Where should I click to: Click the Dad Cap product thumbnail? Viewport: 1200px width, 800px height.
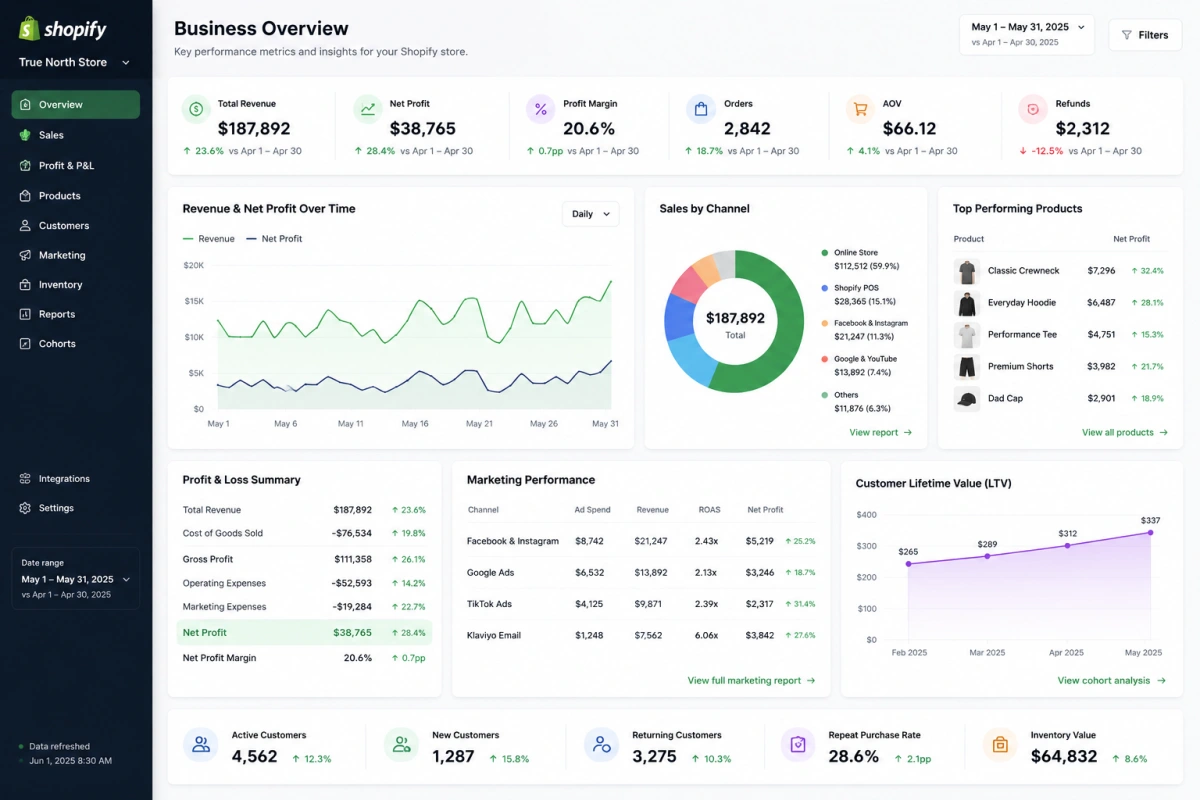pos(966,399)
